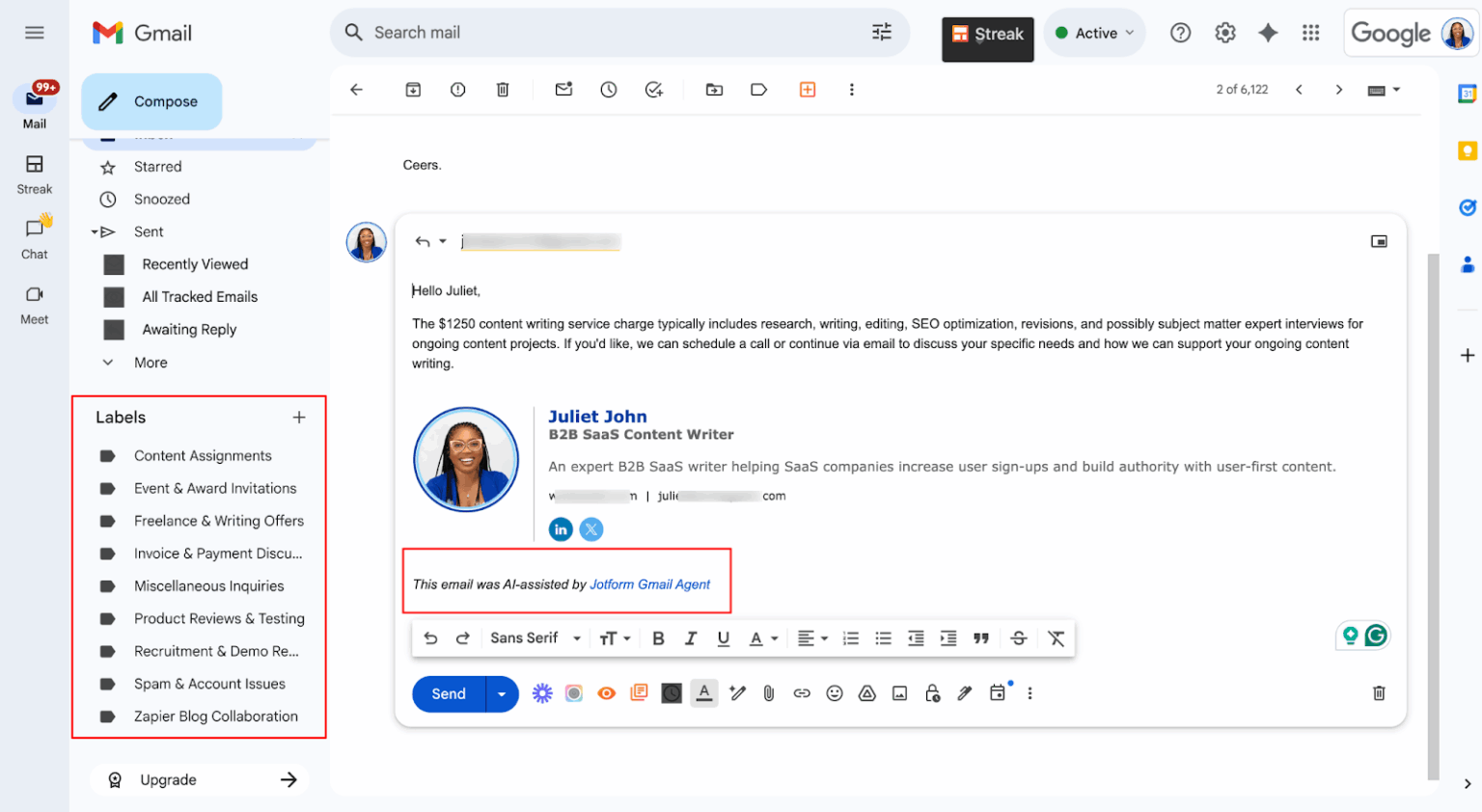Image resolution: width=1482 pixels, height=812 pixels.
Task: Snooze this email with the clock icon
Action: point(608,89)
